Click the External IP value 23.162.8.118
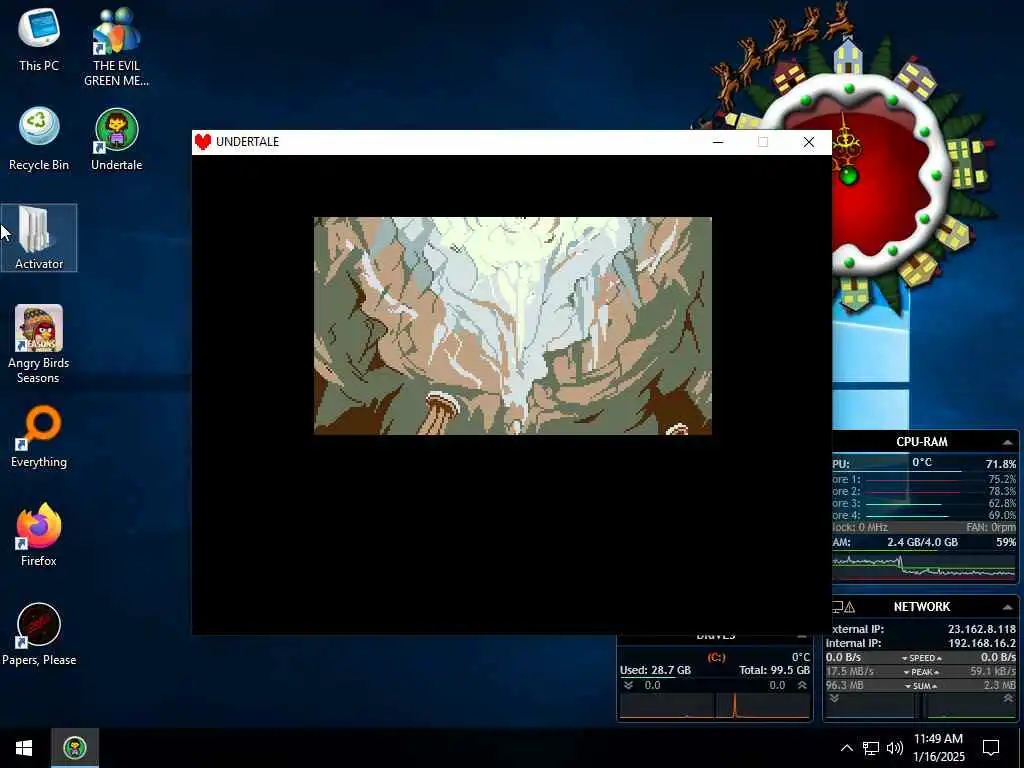The height and width of the screenshot is (768, 1024). tap(982, 629)
